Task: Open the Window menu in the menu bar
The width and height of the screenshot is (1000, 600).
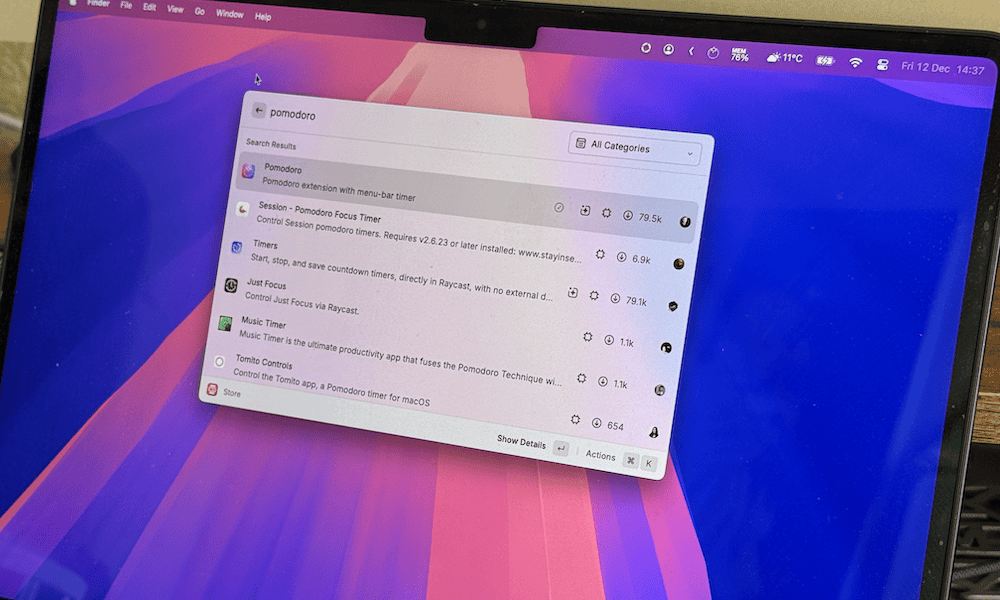Action: (x=230, y=13)
